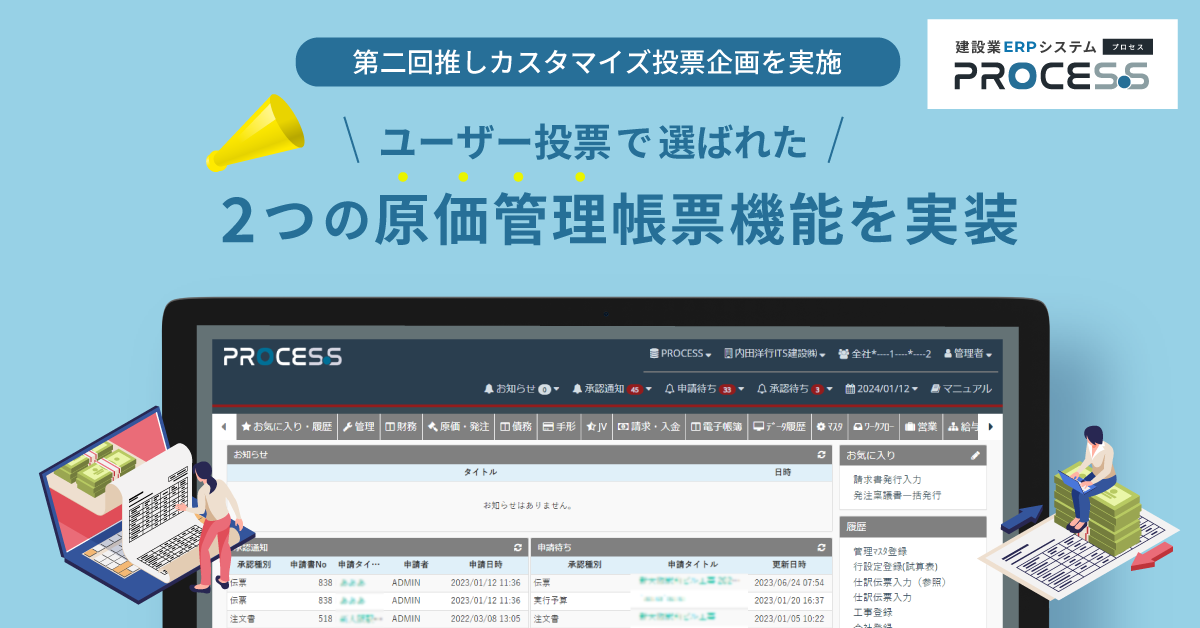Image resolution: width=1200 pixels, height=628 pixels.
Task: Expand the 全社 department selector
Action: 885,354
